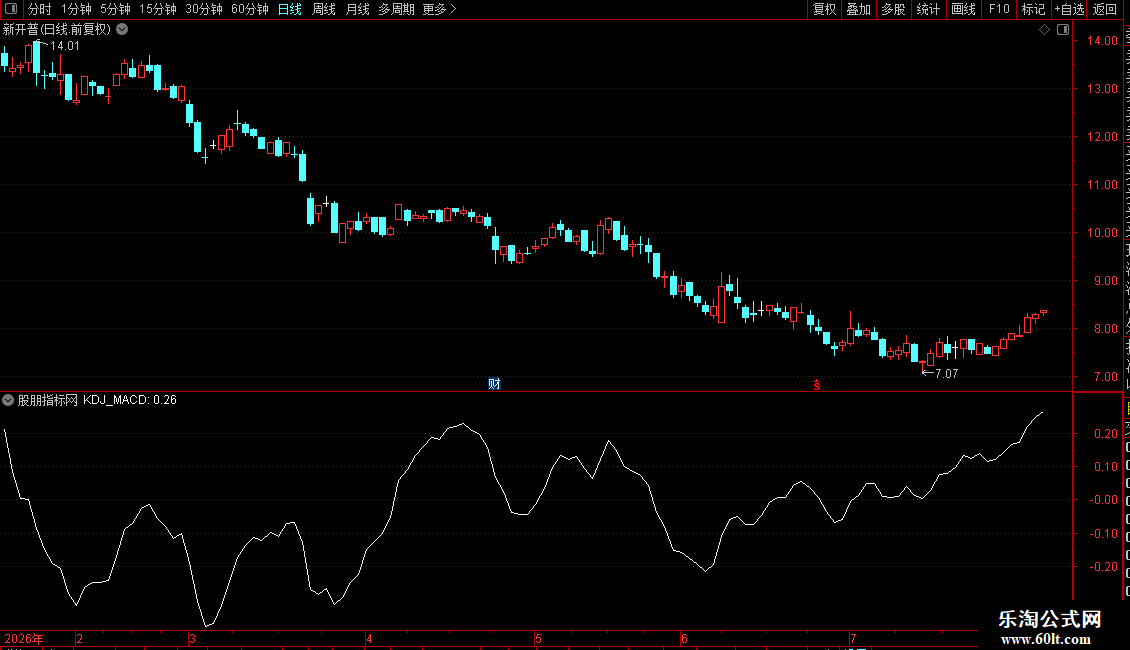This screenshot has width=1130, height=650.
Task: Click month 5 on the time axis
Action: [538, 639]
